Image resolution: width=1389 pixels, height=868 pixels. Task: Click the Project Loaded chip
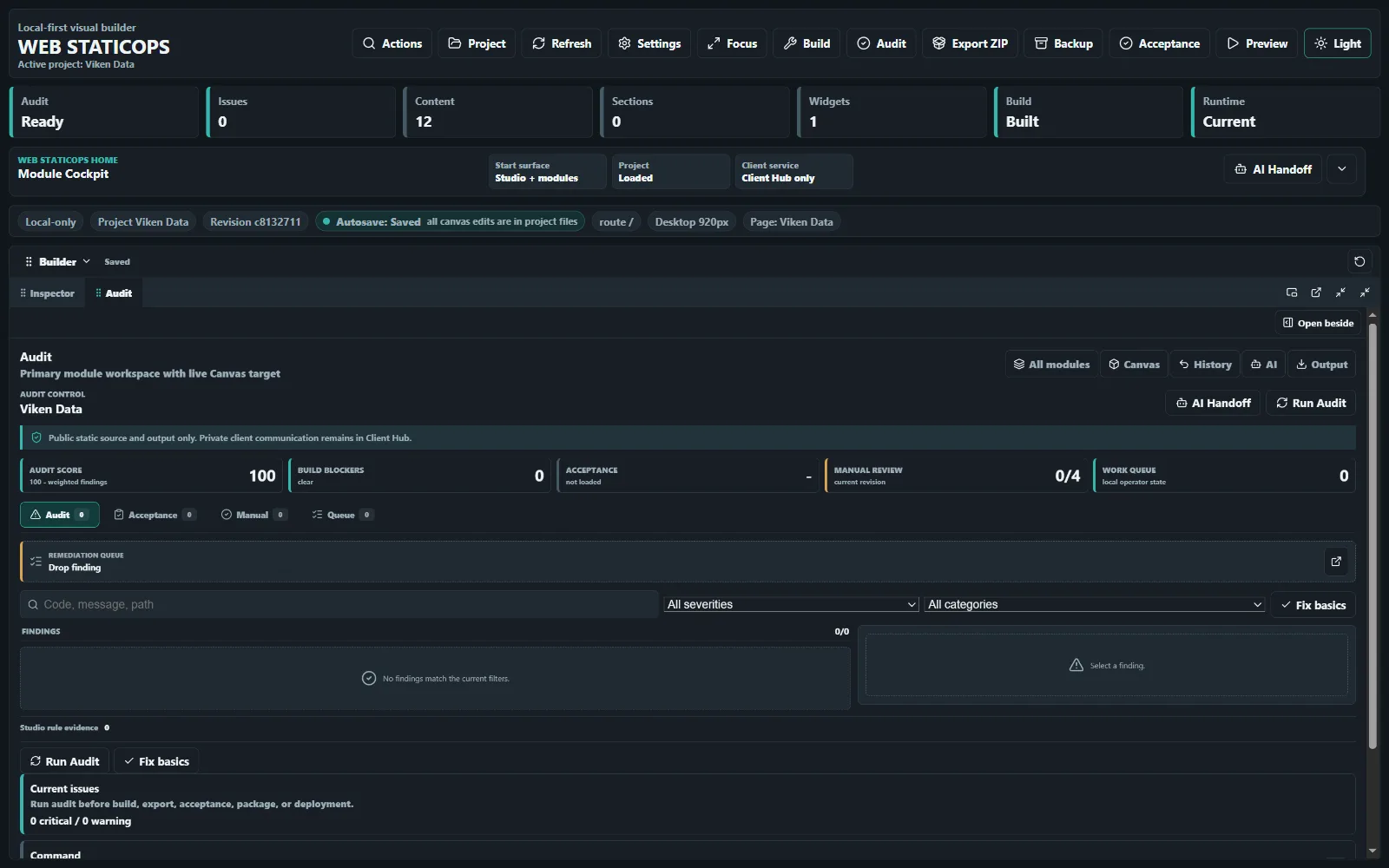[x=670, y=171]
